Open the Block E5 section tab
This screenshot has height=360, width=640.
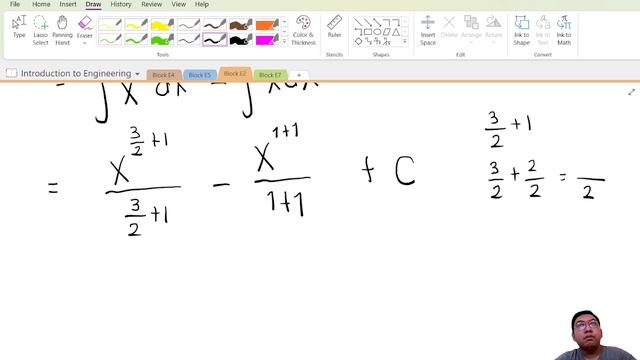pyautogui.click(x=200, y=75)
